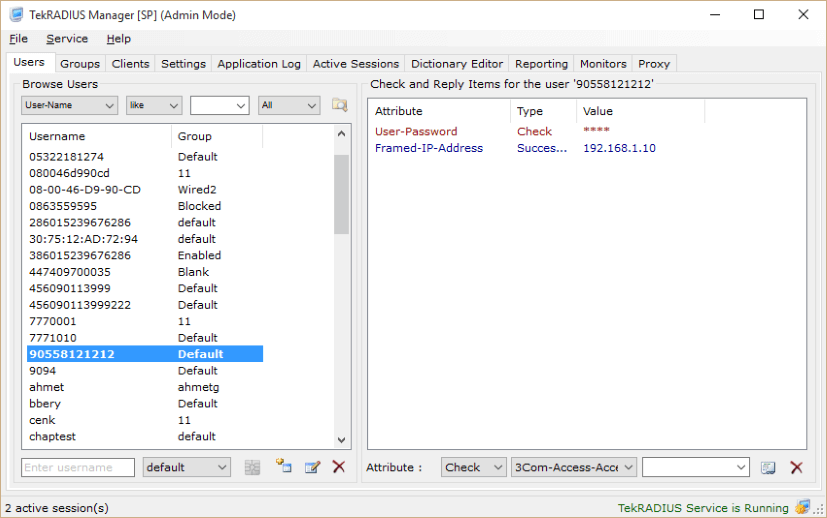
Task: Select user bbery
Action: click(x=145, y=404)
